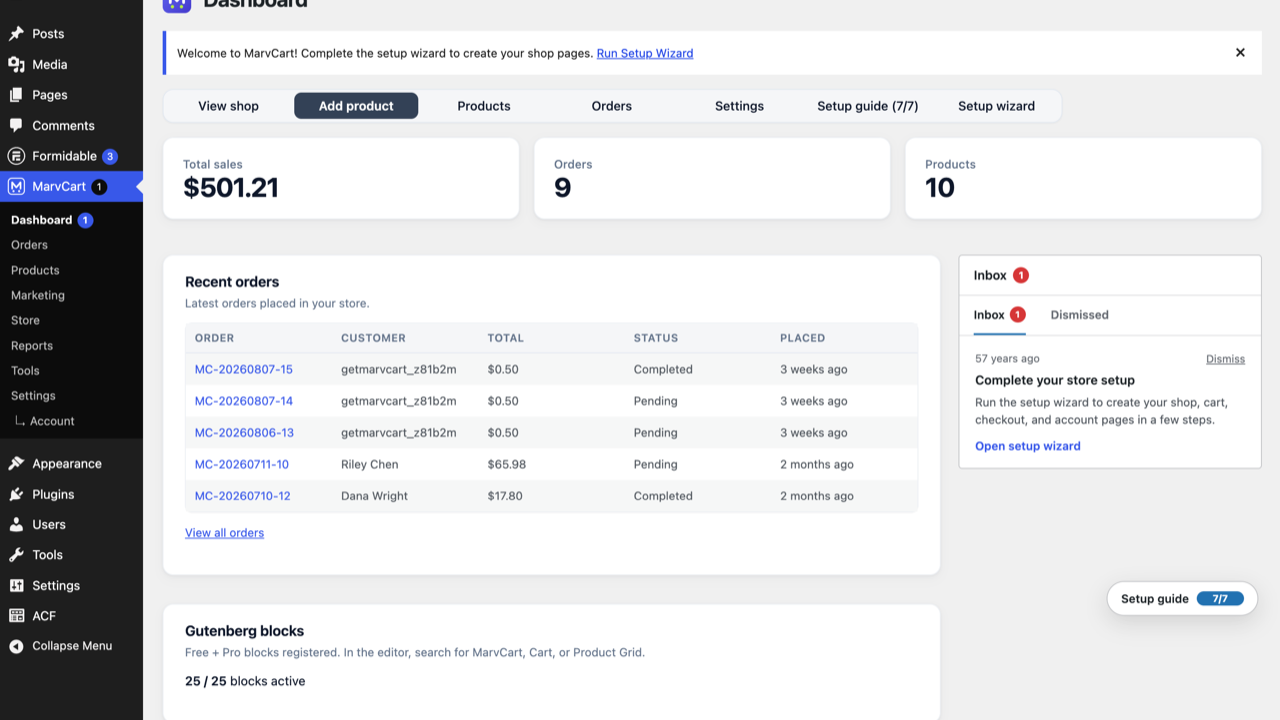
Task: Open order MC-20260806-13
Action: tap(244, 433)
